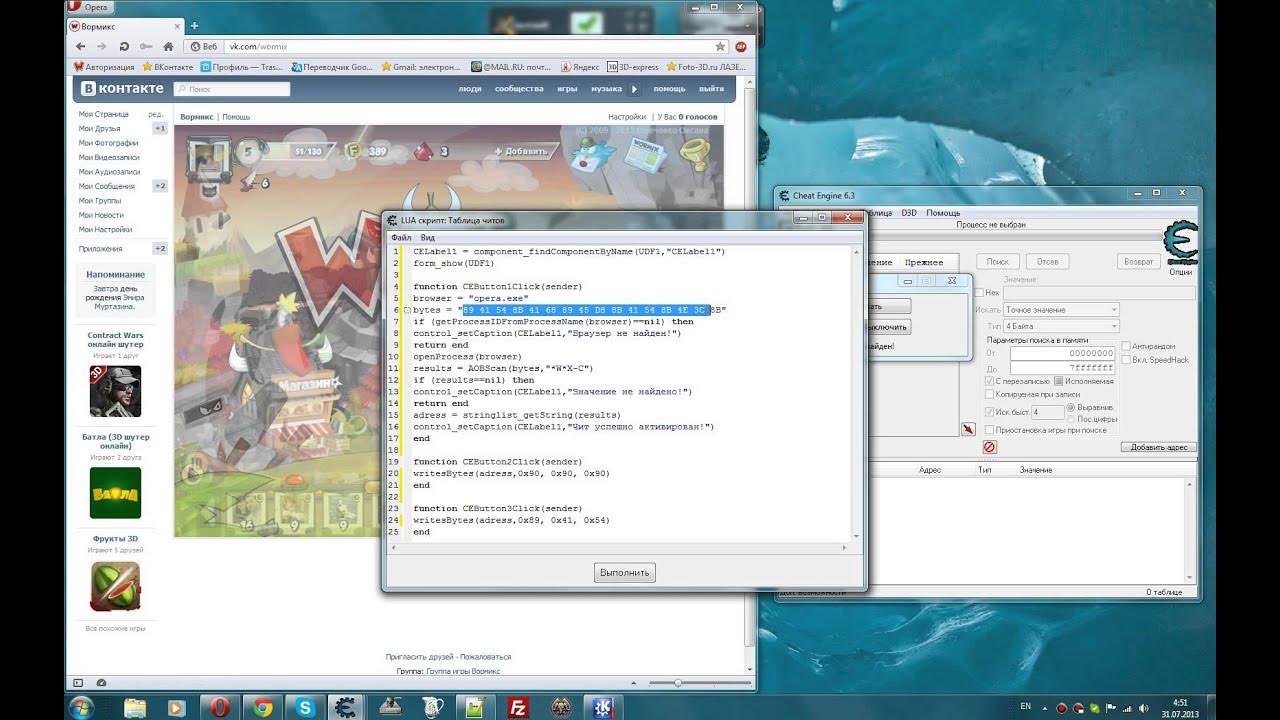The width and height of the screenshot is (1280, 720).
Task: Open ВКонтакте bookmark
Action: point(168,67)
